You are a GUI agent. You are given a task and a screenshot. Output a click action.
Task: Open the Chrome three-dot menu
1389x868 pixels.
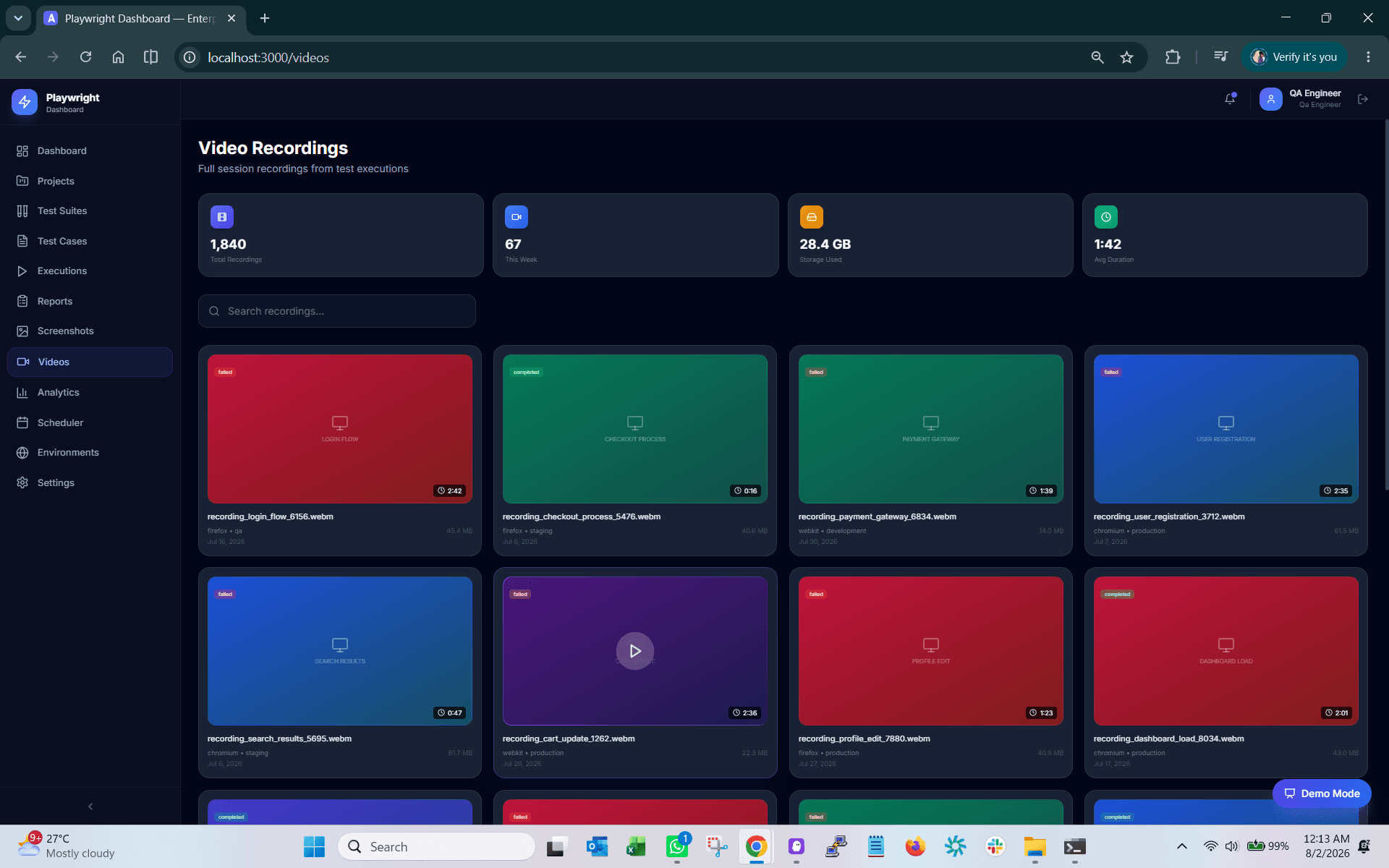tap(1368, 57)
